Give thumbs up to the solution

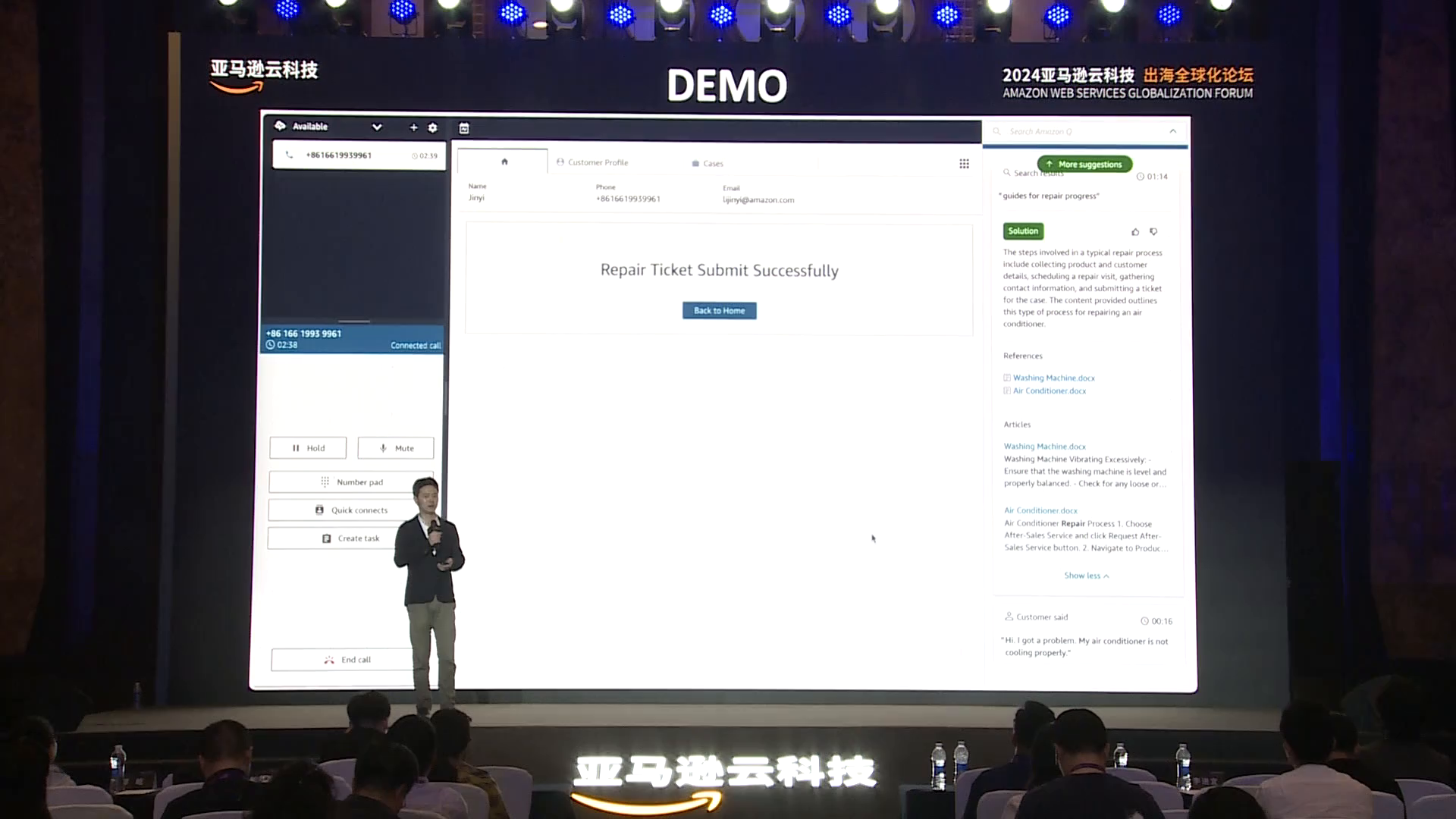(1135, 232)
